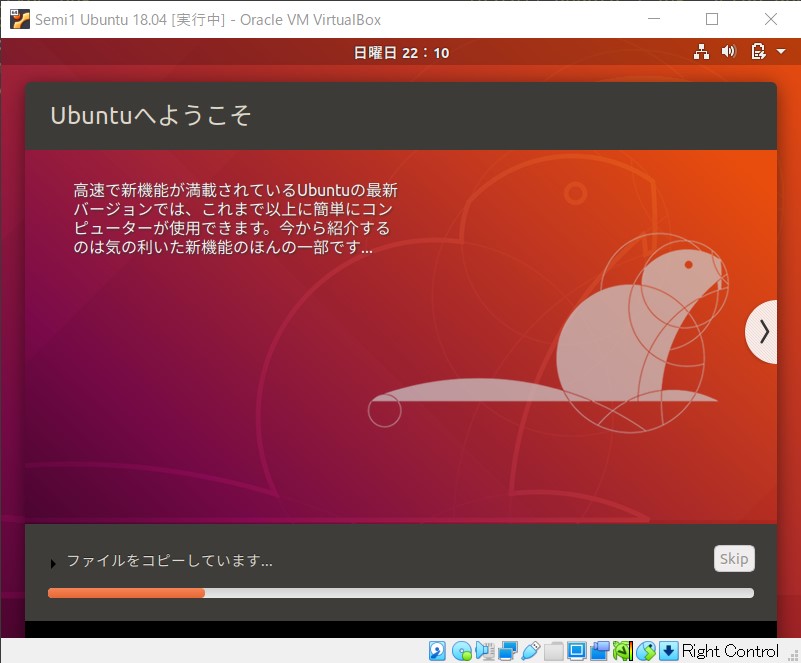
Task: Click the optical disc status icon
Action: tap(462, 651)
